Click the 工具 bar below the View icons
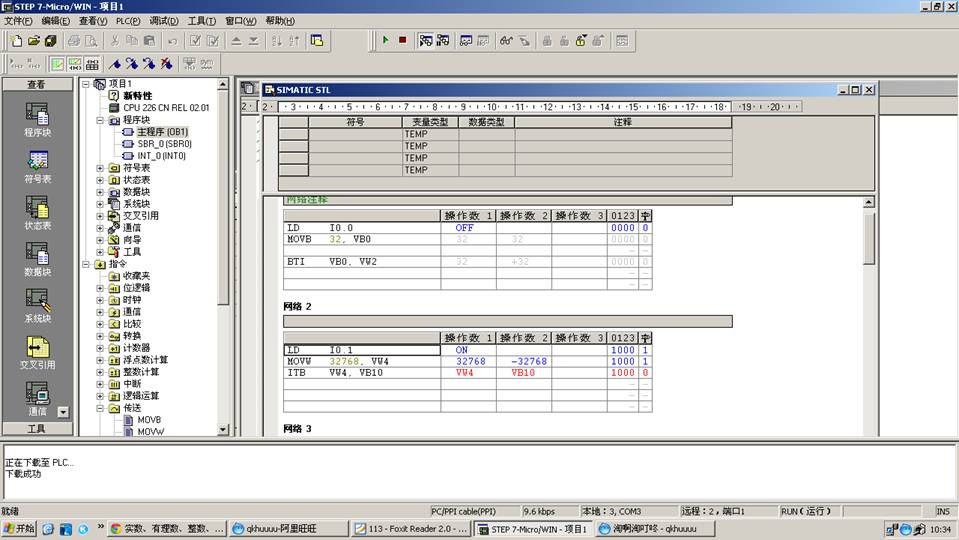 pyautogui.click(x=37, y=429)
